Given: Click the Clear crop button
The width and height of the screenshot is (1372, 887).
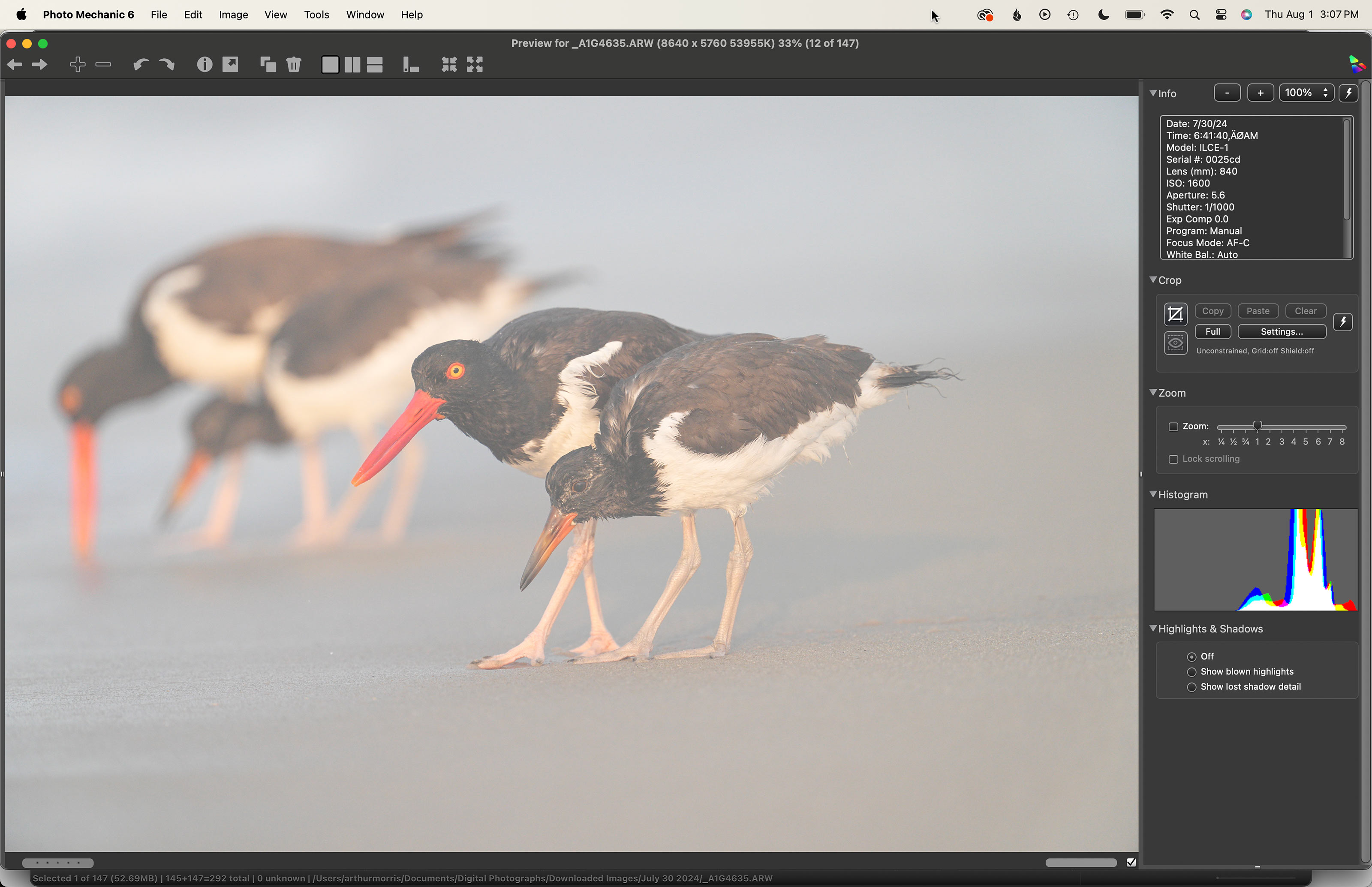Looking at the screenshot, I should pyautogui.click(x=1305, y=311).
